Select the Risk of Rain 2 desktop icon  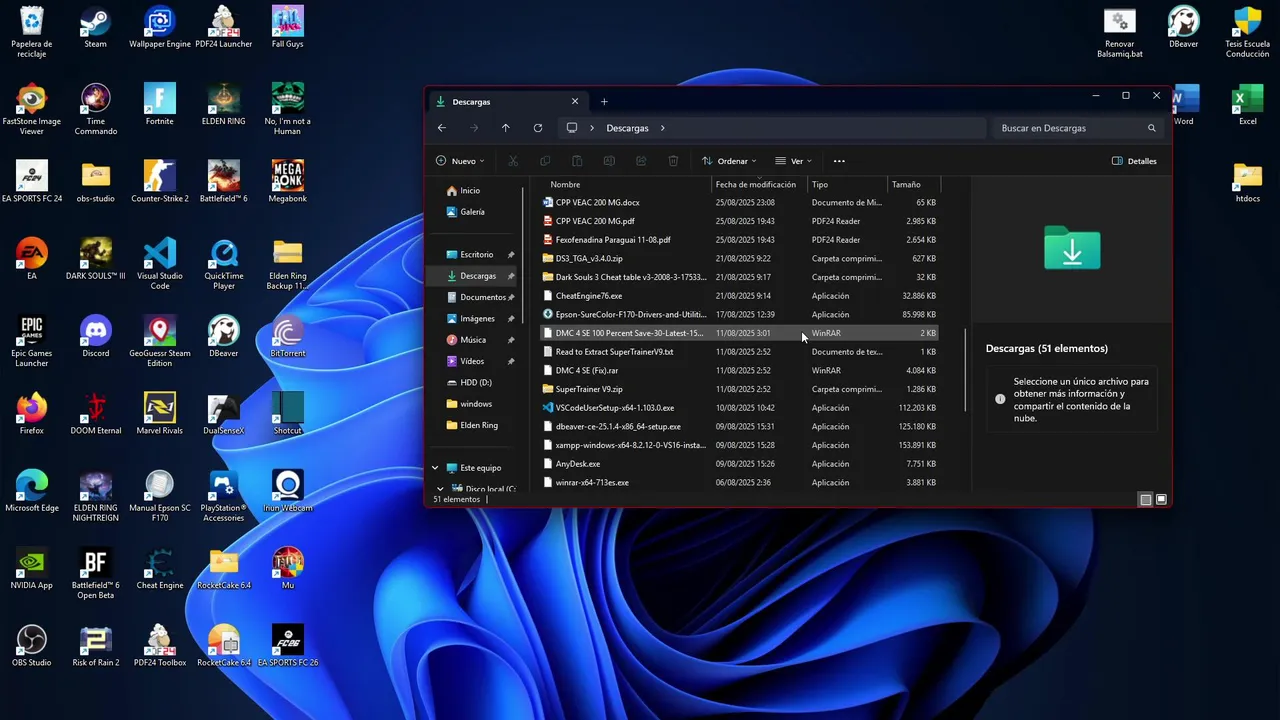click(96, 645)
